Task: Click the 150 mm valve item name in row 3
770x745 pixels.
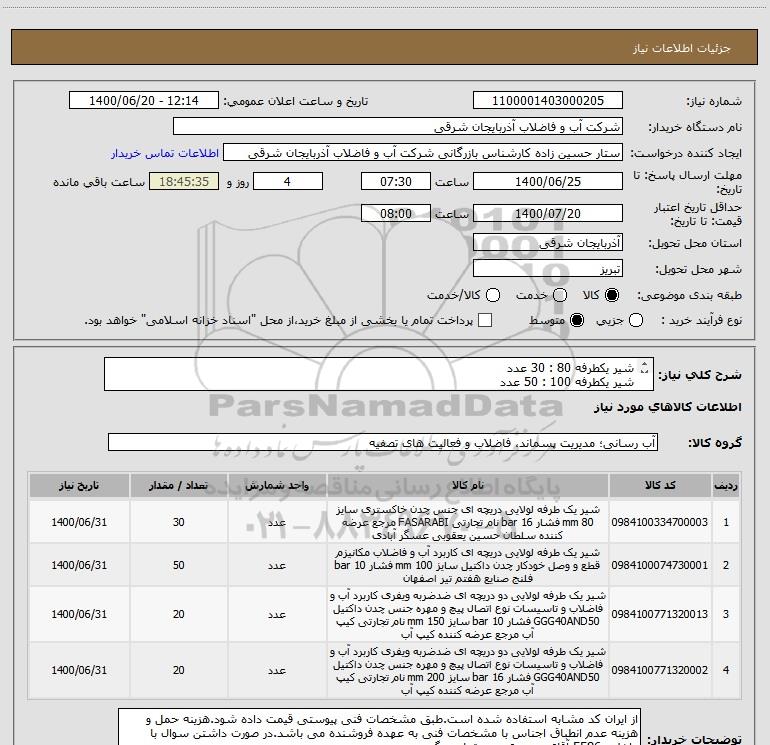Action: pos(468,614)
